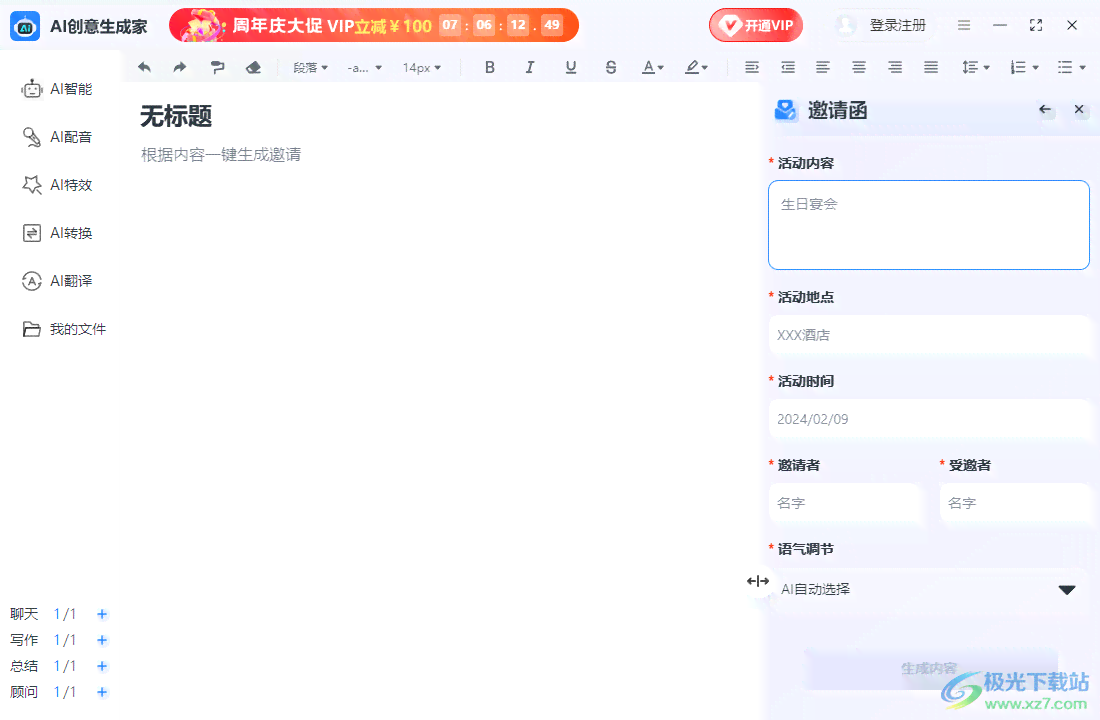
Task: Select the format painter tool
Action: [217, 67]
